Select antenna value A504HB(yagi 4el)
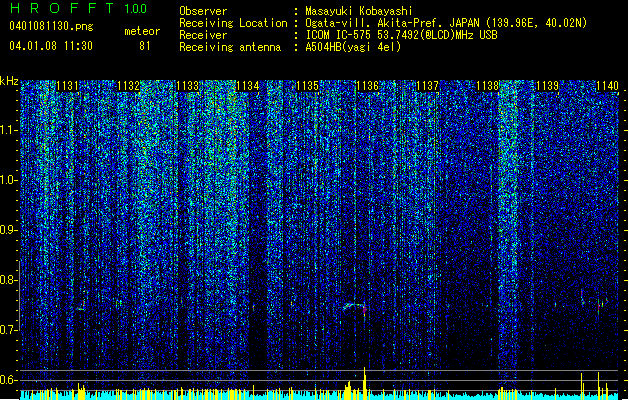The width and height of the screenshot is (629, 400). pyautogui.click(x=353, y=47)
